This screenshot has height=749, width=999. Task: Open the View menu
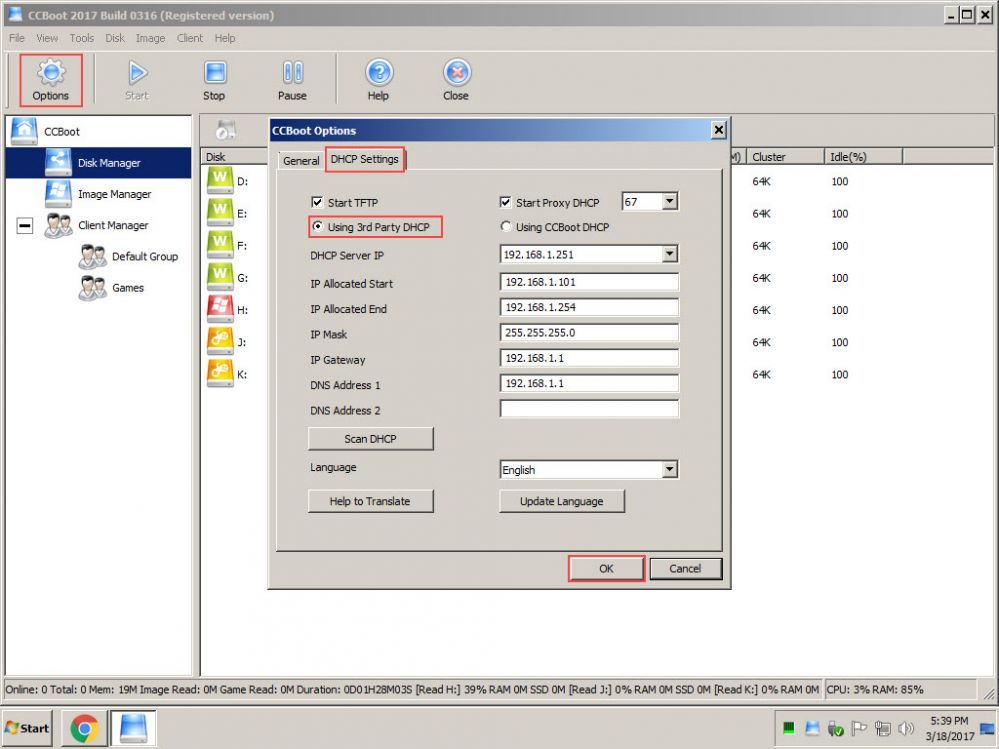coord(47,38)
